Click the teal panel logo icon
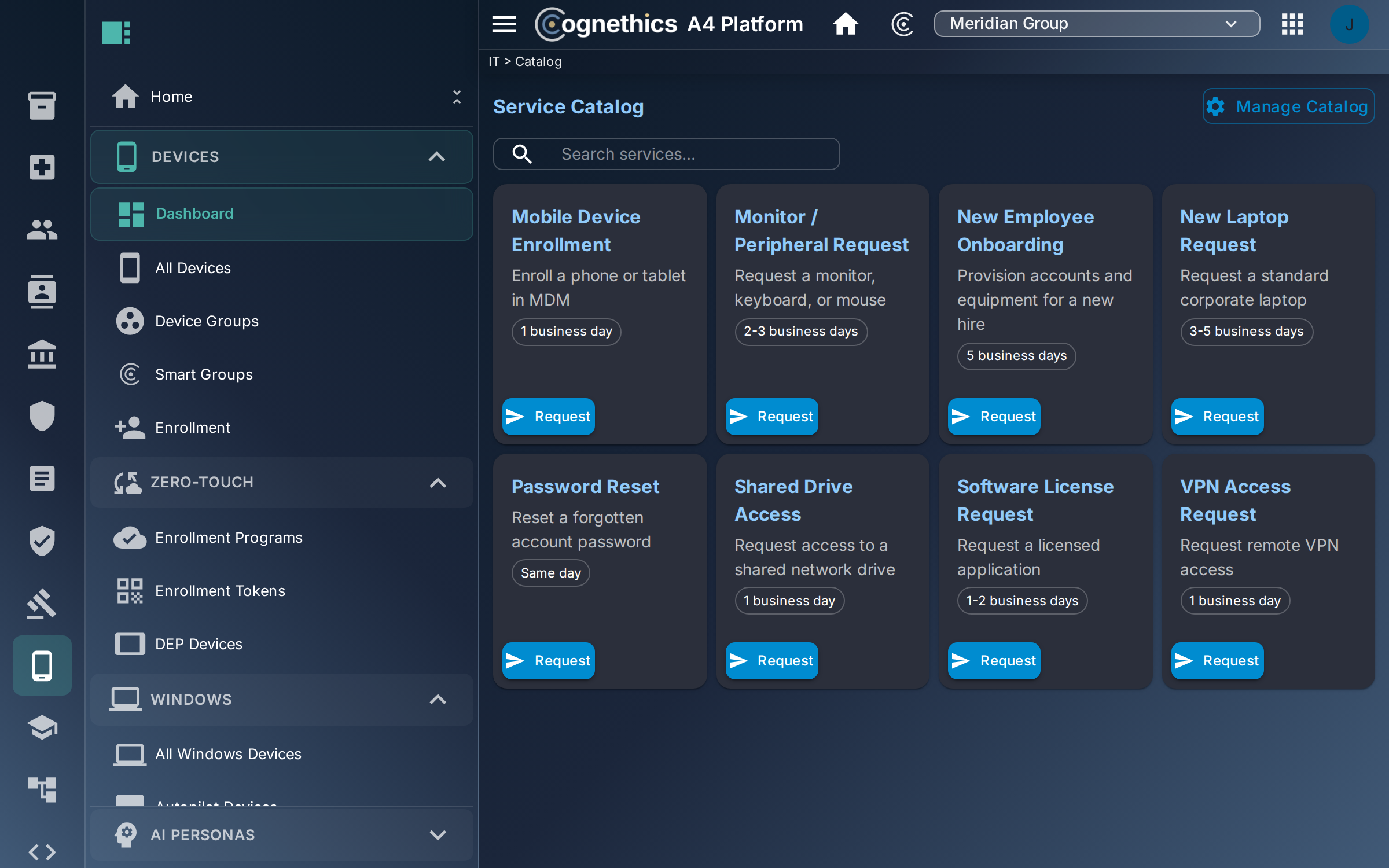Viewport: 1389px width, 868px height. tap(116, 32)
